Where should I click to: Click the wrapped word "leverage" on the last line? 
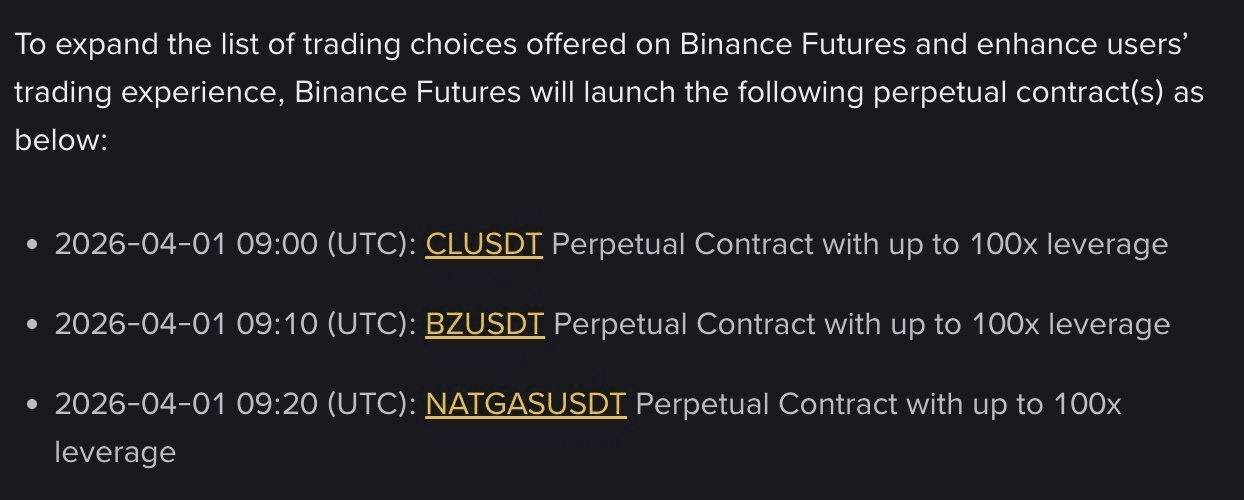click(115, 452)
